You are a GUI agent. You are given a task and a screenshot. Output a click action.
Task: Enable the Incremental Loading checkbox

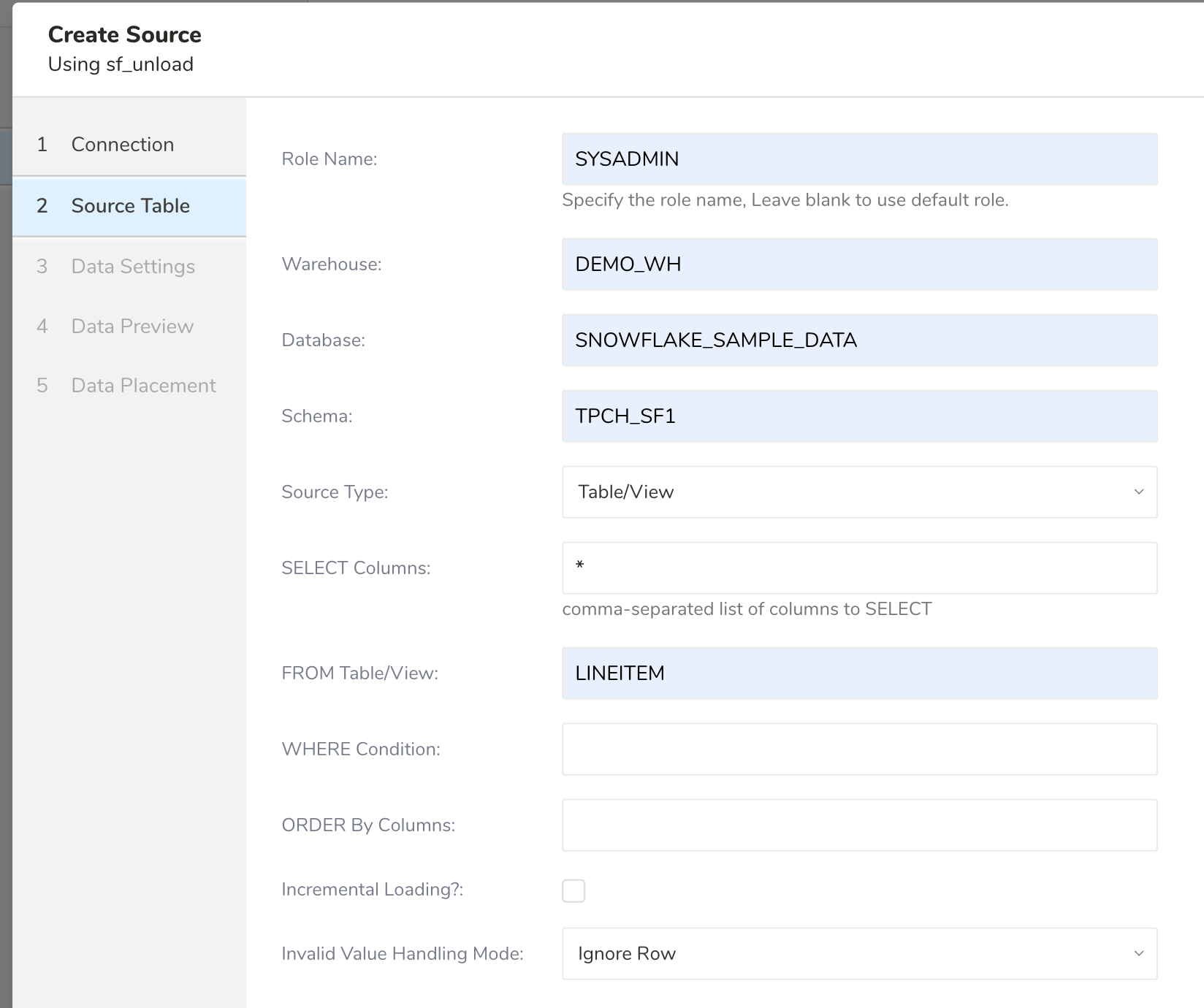574,891
